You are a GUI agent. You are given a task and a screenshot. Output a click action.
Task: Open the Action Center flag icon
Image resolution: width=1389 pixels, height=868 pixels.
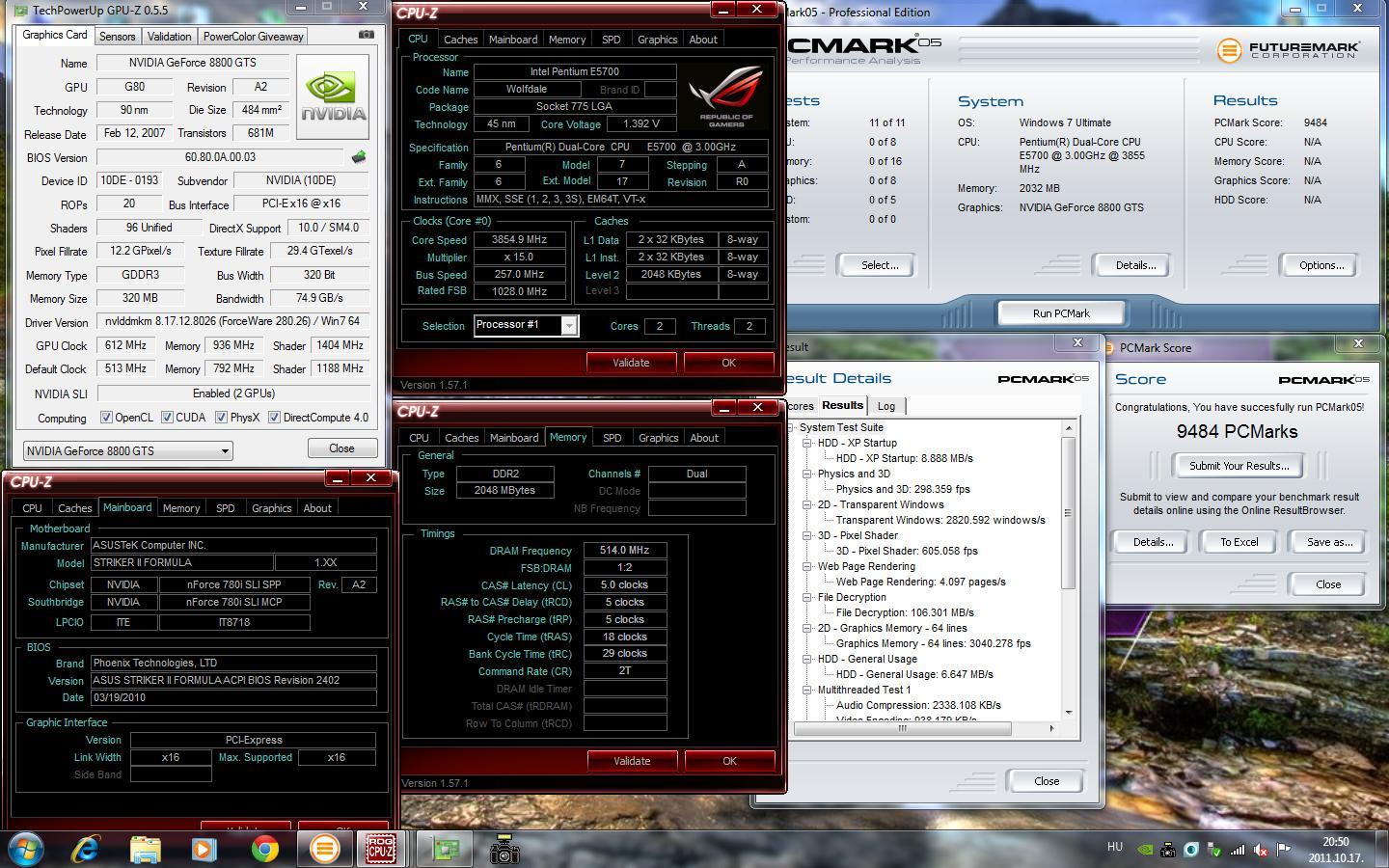tap(1284, 850)
